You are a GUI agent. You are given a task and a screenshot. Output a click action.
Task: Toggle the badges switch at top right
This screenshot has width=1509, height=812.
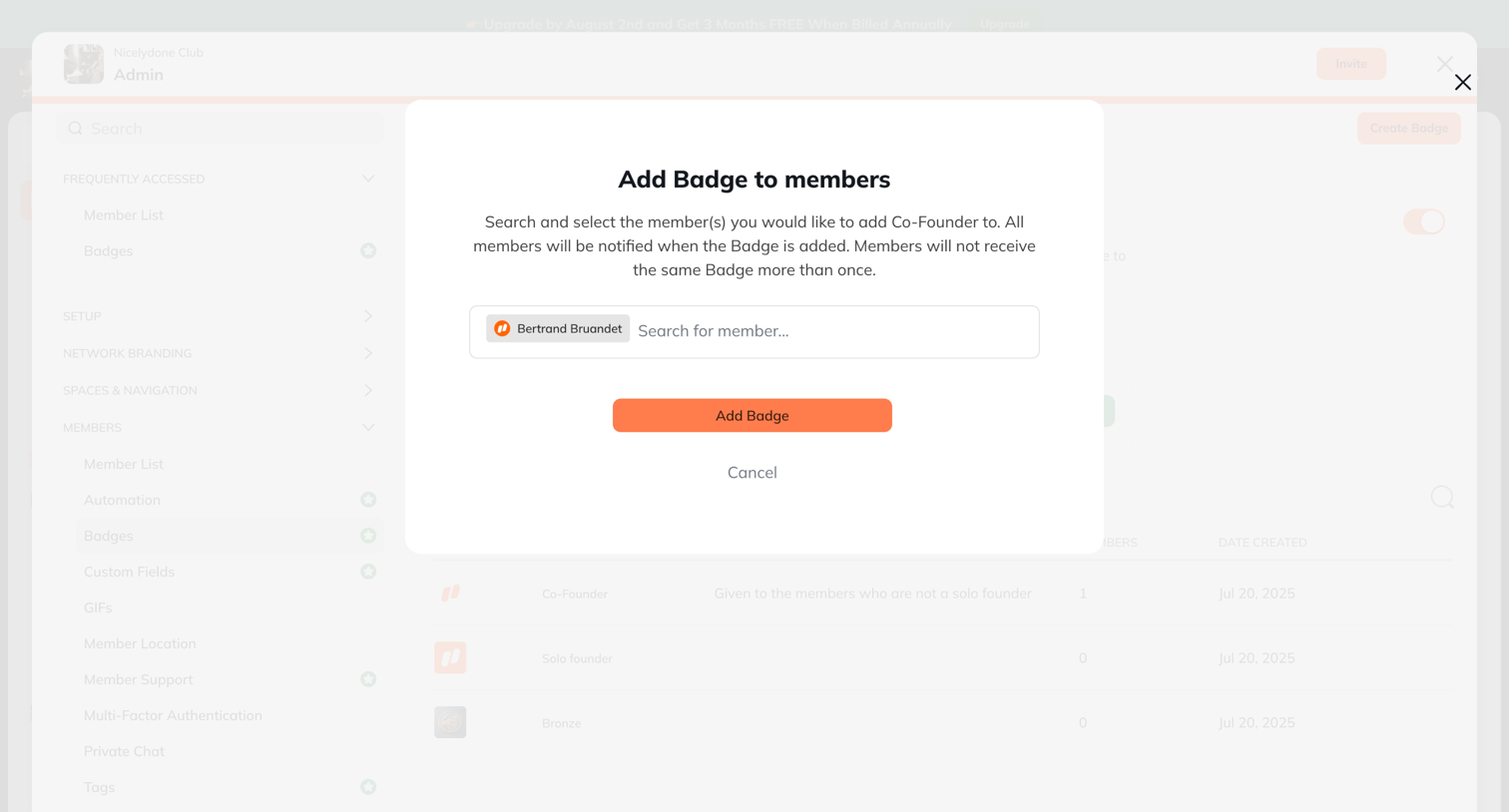tap(1424, 221)
